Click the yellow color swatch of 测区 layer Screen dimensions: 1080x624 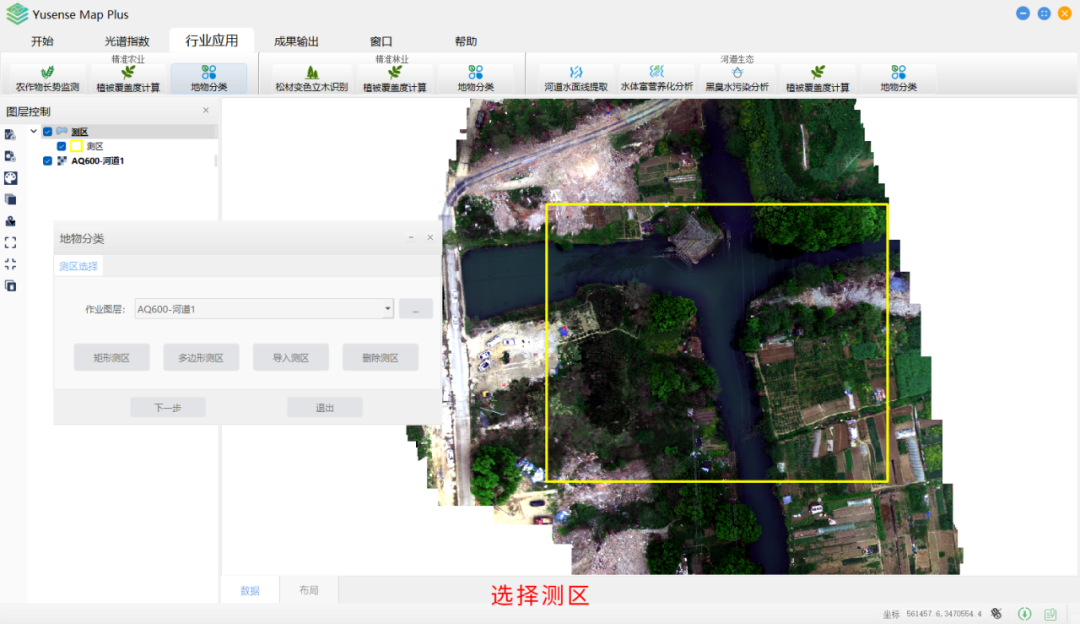(76, 146)
